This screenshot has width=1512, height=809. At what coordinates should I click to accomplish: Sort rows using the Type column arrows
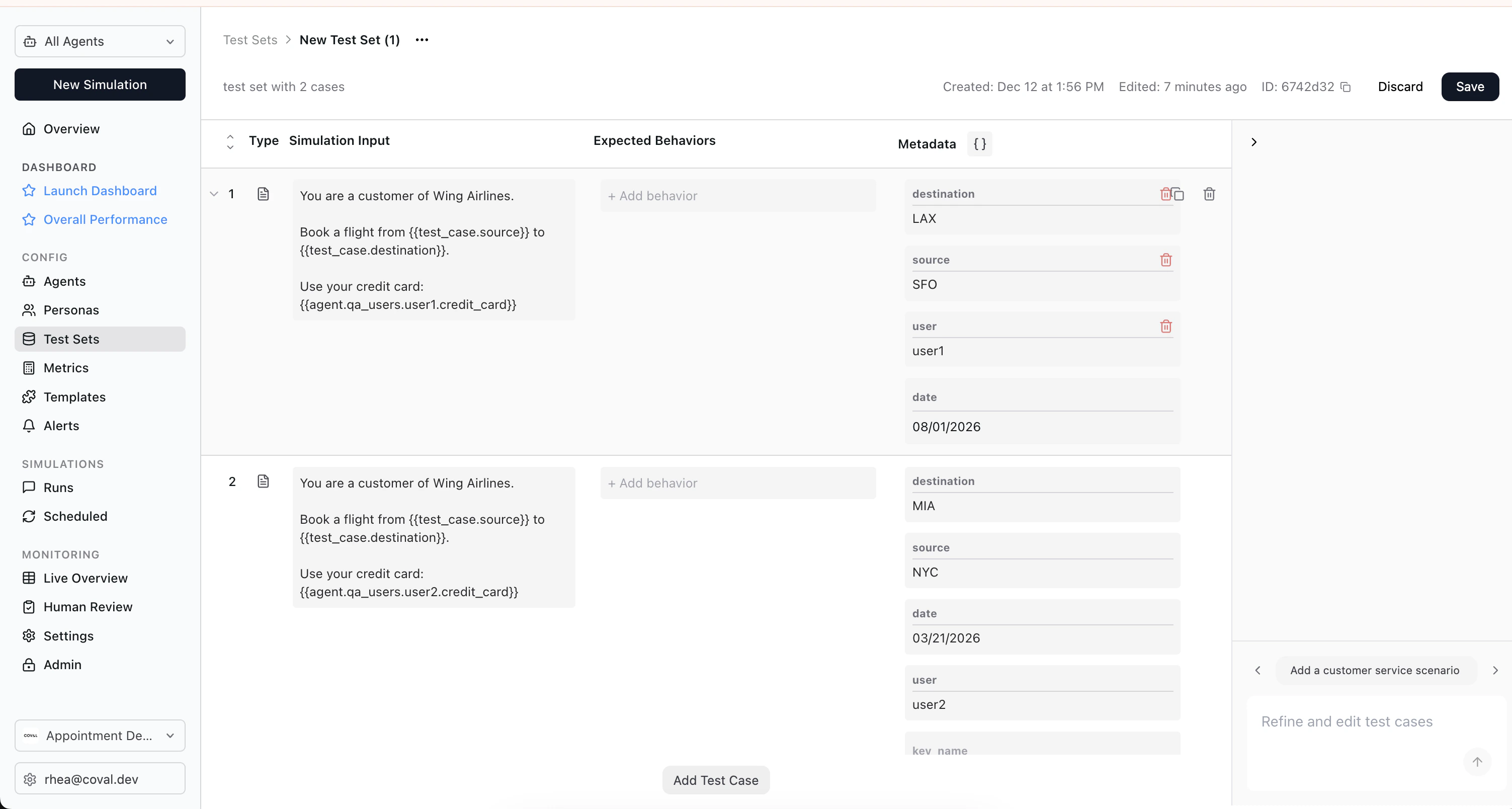click(229, 141)
